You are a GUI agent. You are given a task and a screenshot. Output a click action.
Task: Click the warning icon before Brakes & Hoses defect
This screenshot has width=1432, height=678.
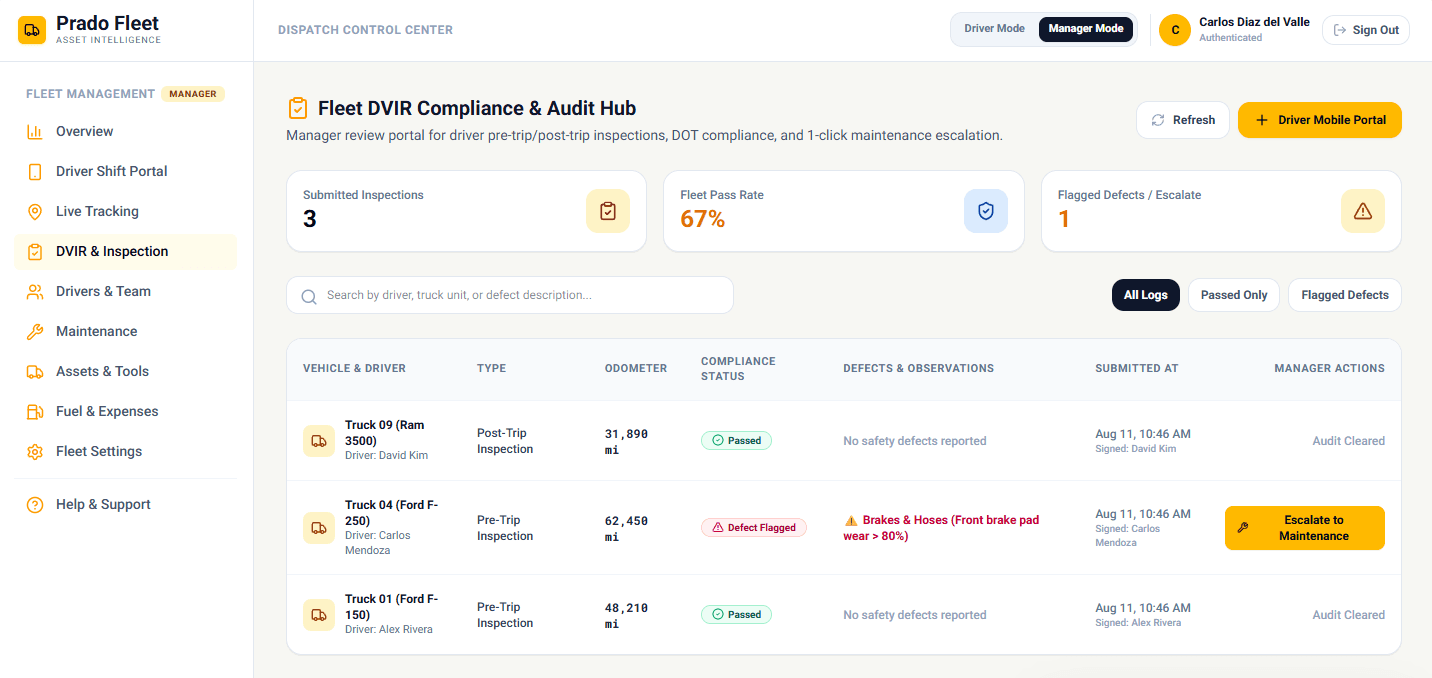(851, 521)
